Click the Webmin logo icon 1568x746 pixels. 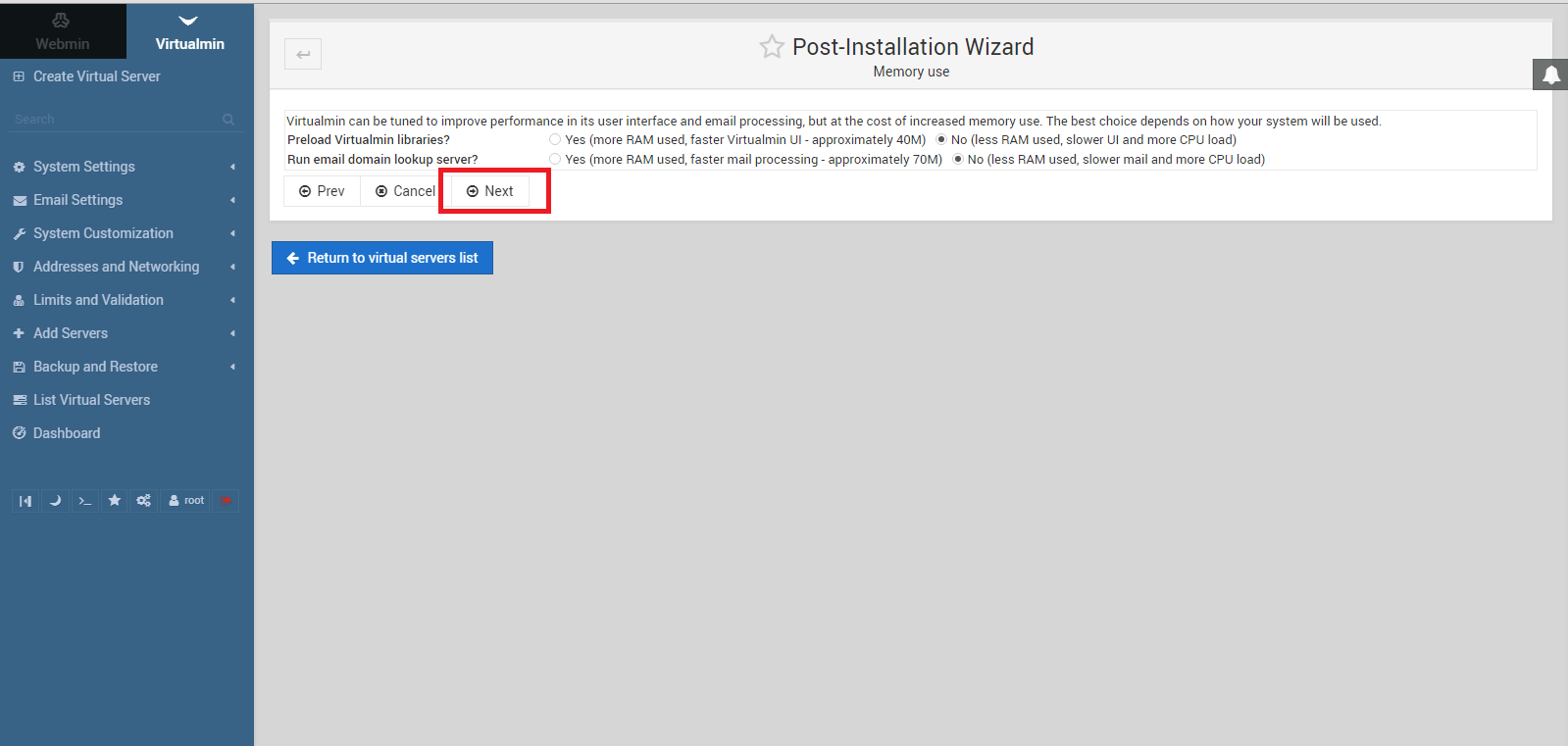[x=61, y=21]
